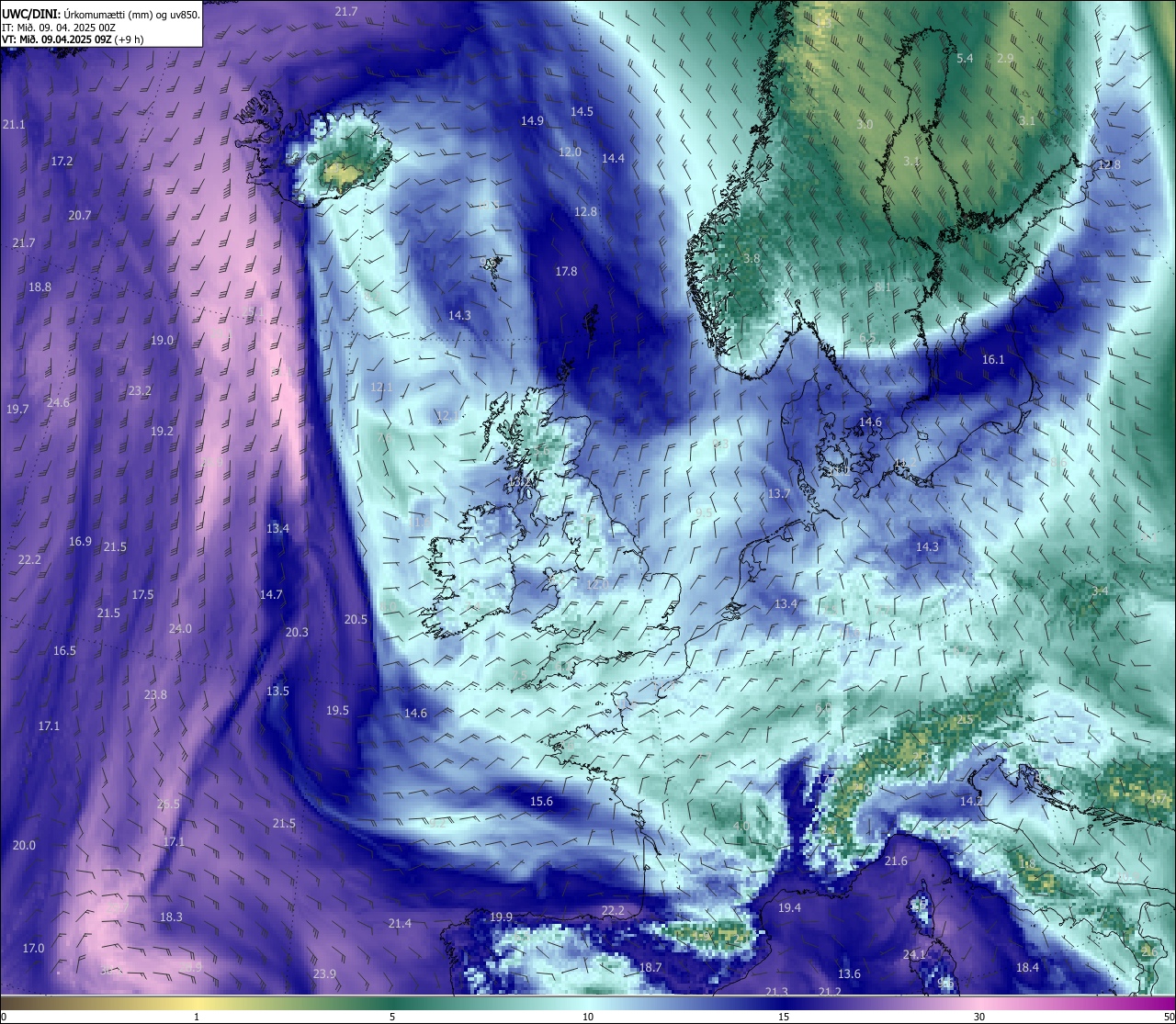Click the value 21.1 on the map
The width and height of the screenshot is (1176, 1024).
pos(14,124)
